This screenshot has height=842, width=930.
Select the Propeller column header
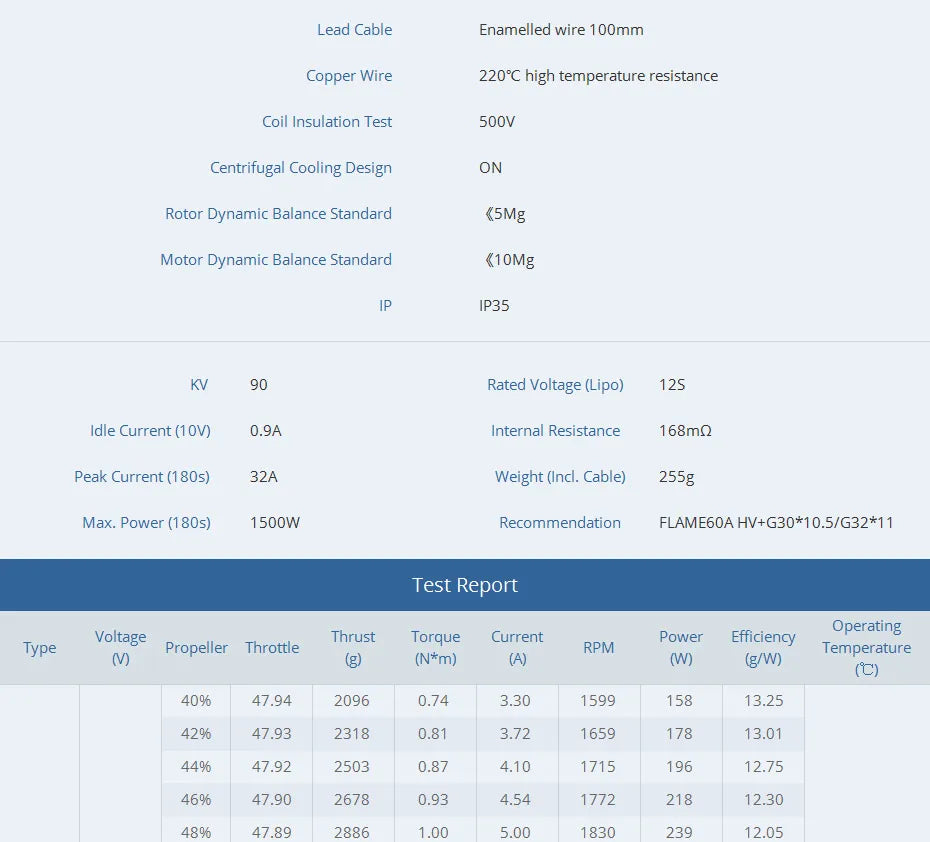coord(197,648)
